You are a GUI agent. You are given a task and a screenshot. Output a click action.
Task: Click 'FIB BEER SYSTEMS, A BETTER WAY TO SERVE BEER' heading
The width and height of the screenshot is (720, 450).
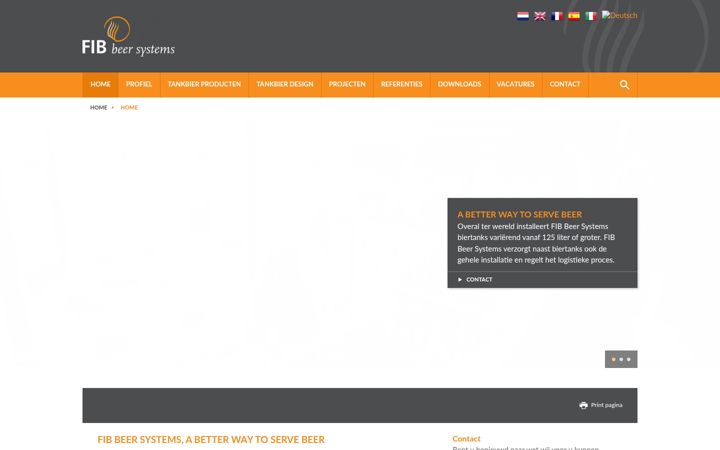[x=211, y=439]
